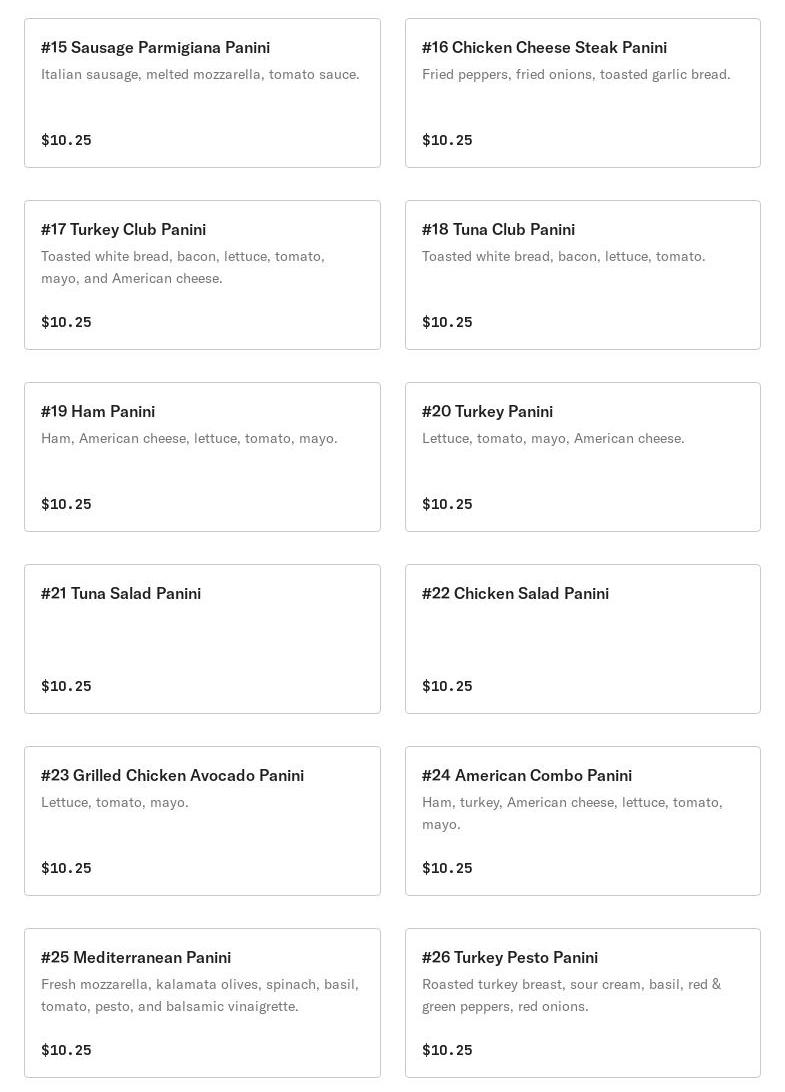This screenshot has height=1092, width=785.
Task: Click the Tuna Salad Panini $10.25 price
Action: tap(66, 686)
